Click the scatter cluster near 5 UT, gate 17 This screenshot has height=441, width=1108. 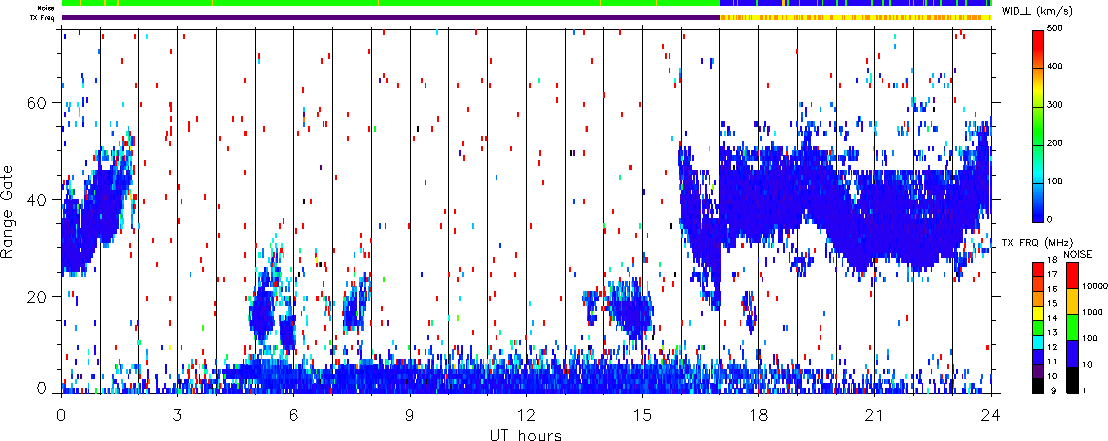click(x=261, y=309)
